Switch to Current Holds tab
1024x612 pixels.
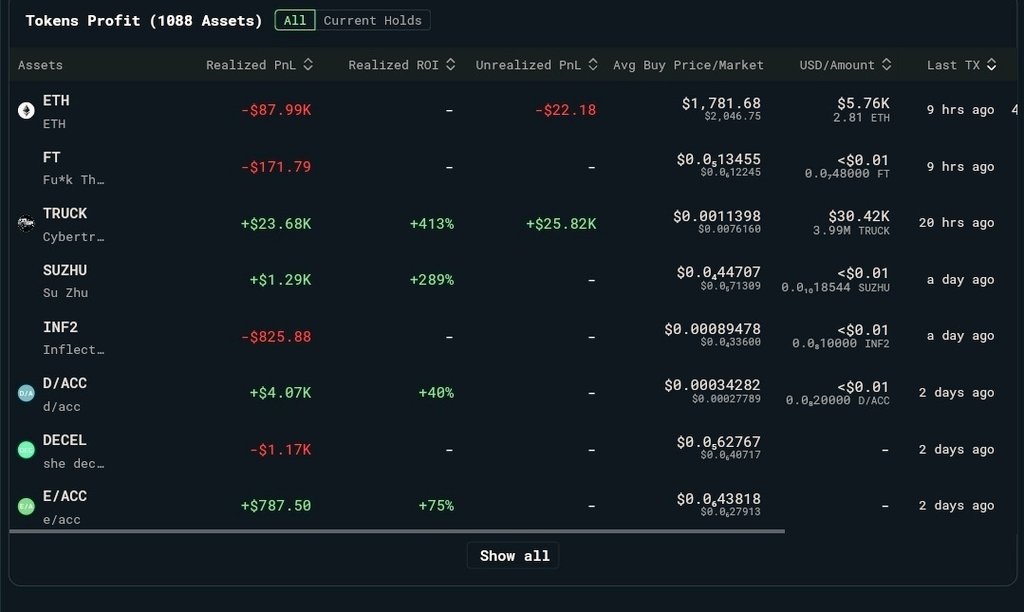(x=372, y=20)
